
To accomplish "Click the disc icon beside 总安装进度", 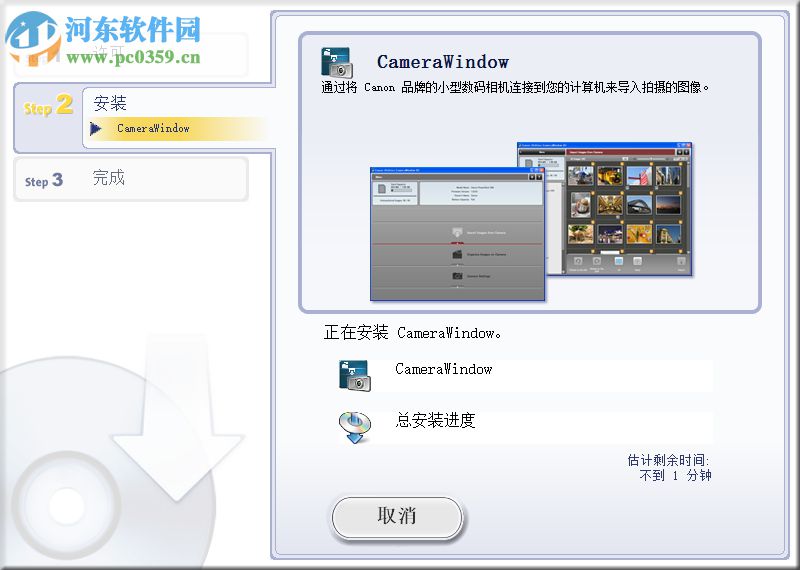I will [x=355, y=427].
